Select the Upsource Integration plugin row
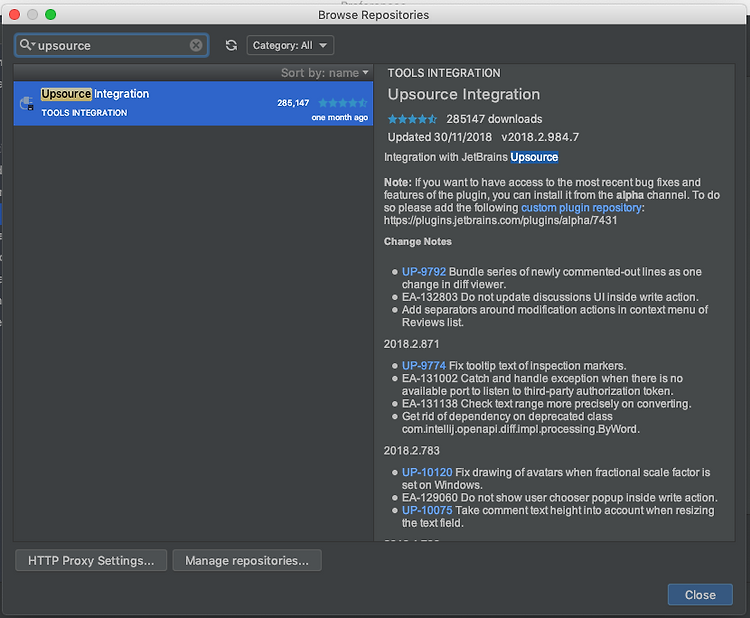The height and width of the screenshot is (618, 750). [193, 103]
